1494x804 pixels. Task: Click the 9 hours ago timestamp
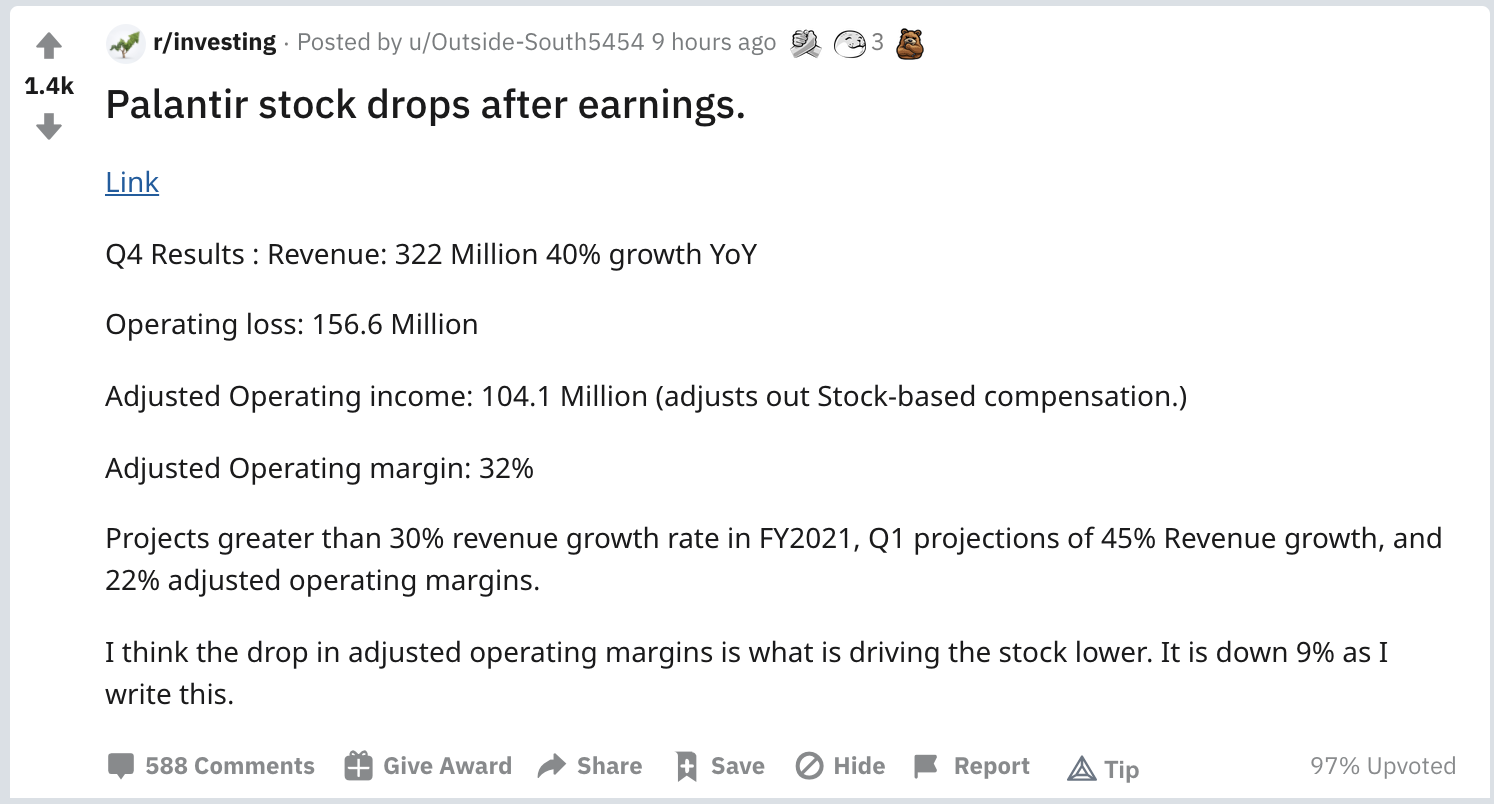pyautogui.click(x=714, y=42)
